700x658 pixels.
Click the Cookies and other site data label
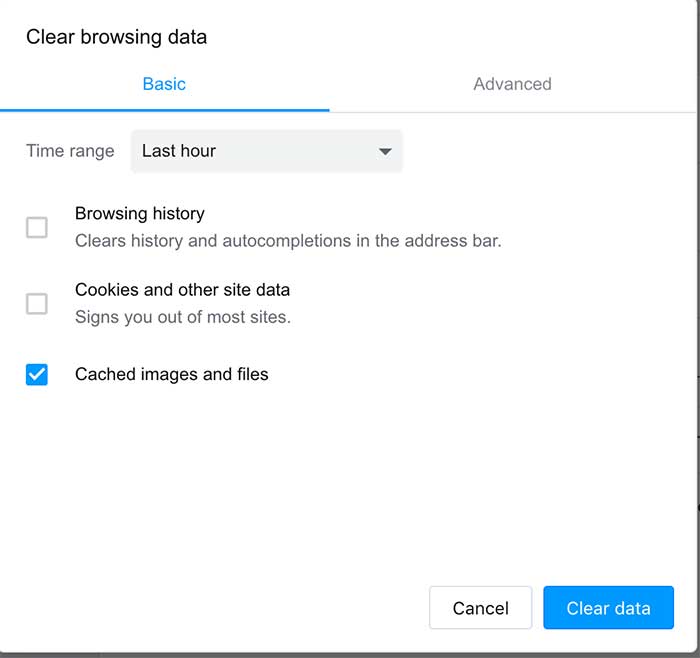pos(182,290)
